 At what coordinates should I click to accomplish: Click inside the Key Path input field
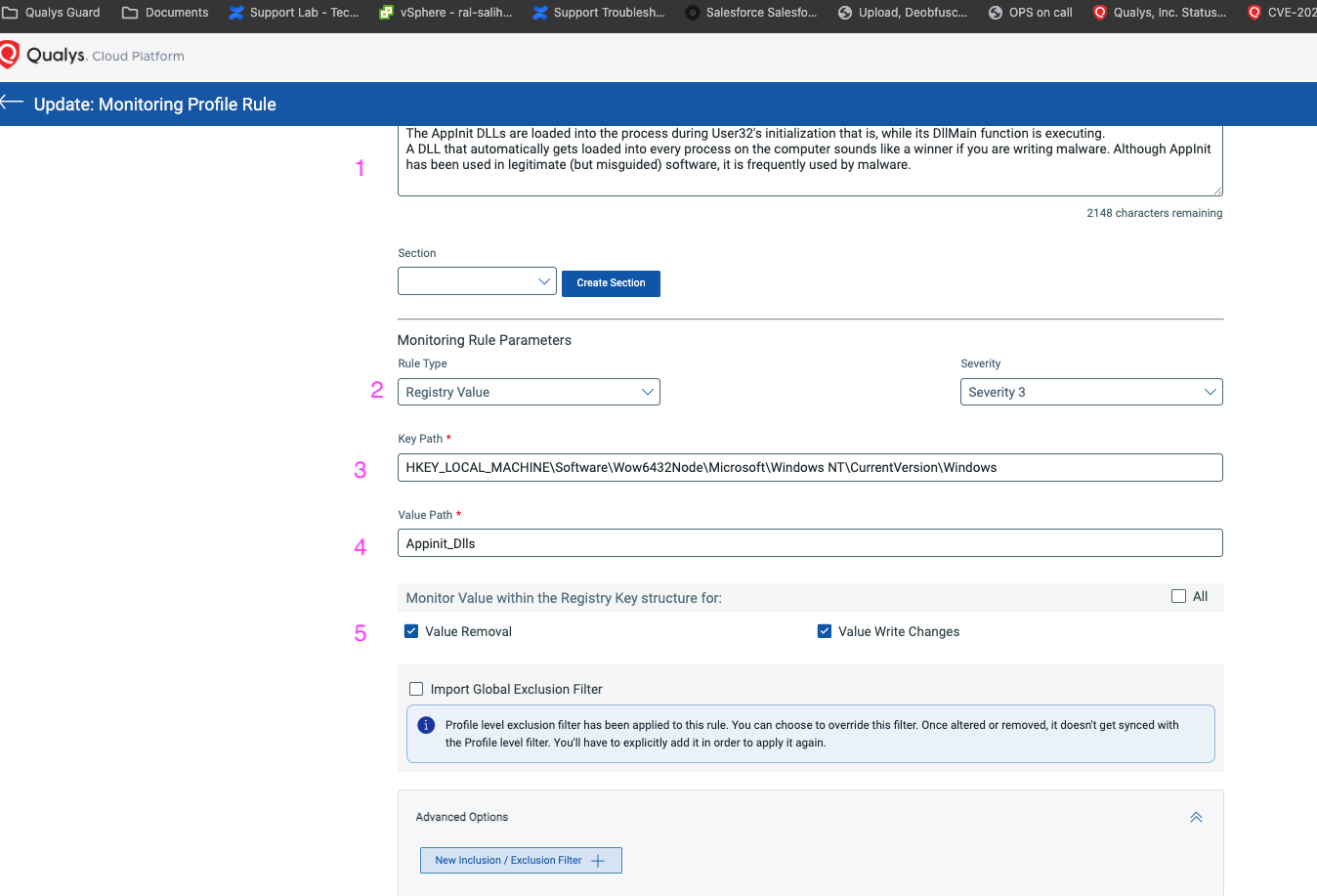pos(809,467)
